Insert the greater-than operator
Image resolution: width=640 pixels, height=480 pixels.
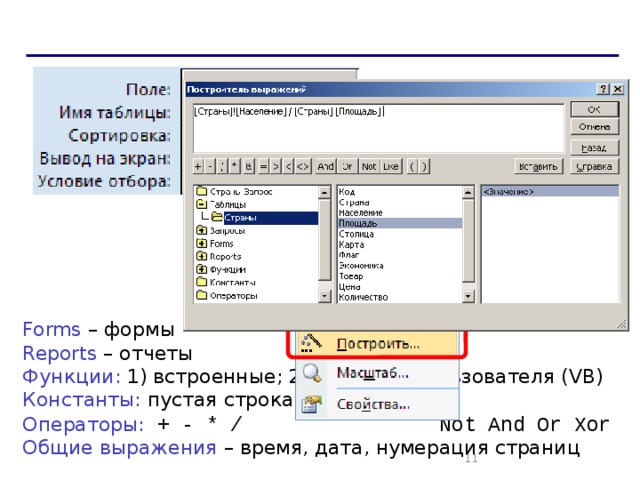point(276,167)
